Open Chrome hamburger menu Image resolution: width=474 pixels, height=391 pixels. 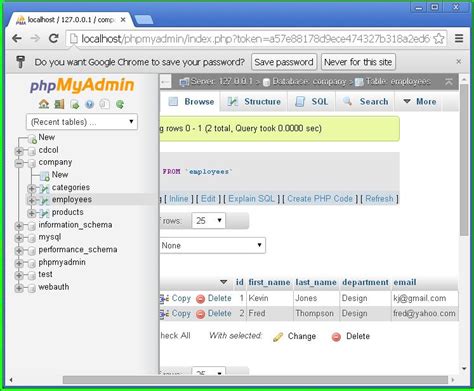coord(459,39)
